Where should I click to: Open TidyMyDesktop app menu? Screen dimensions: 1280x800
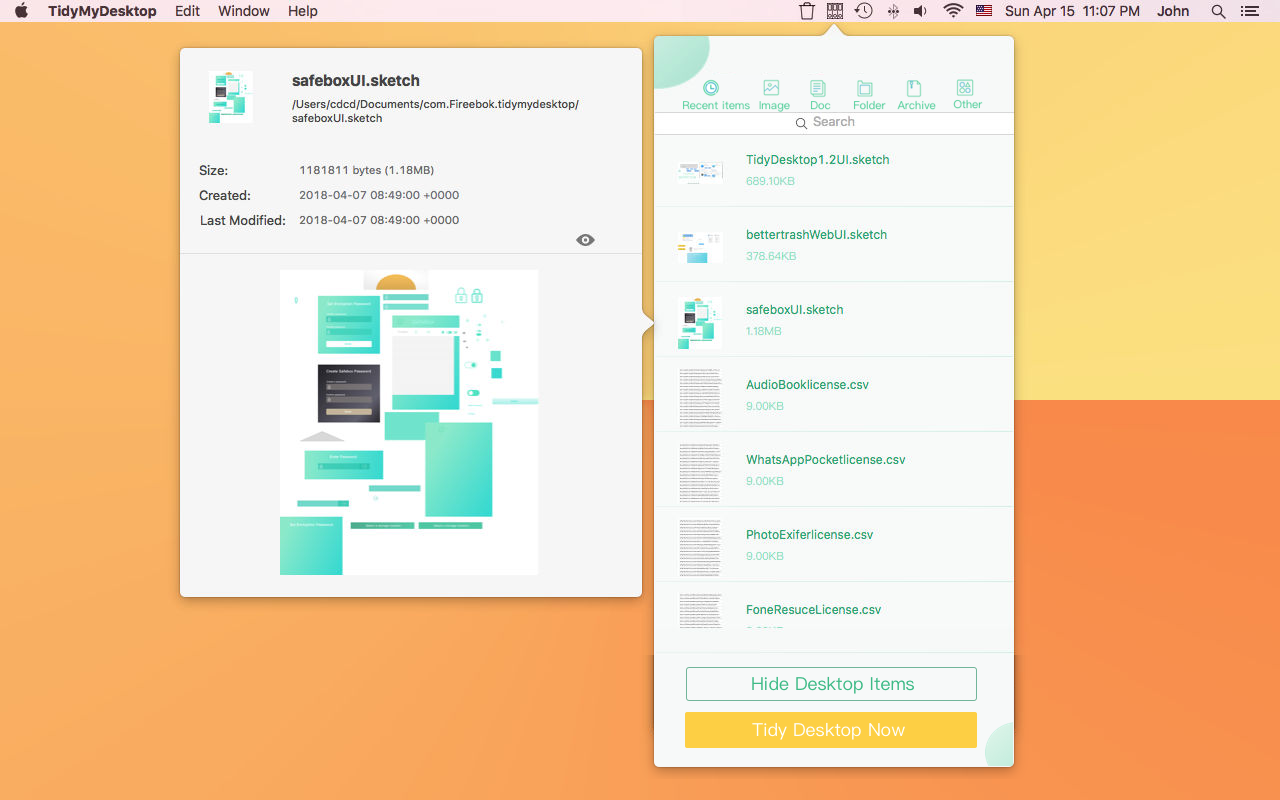pyautogui.click(x=102, y=11)
